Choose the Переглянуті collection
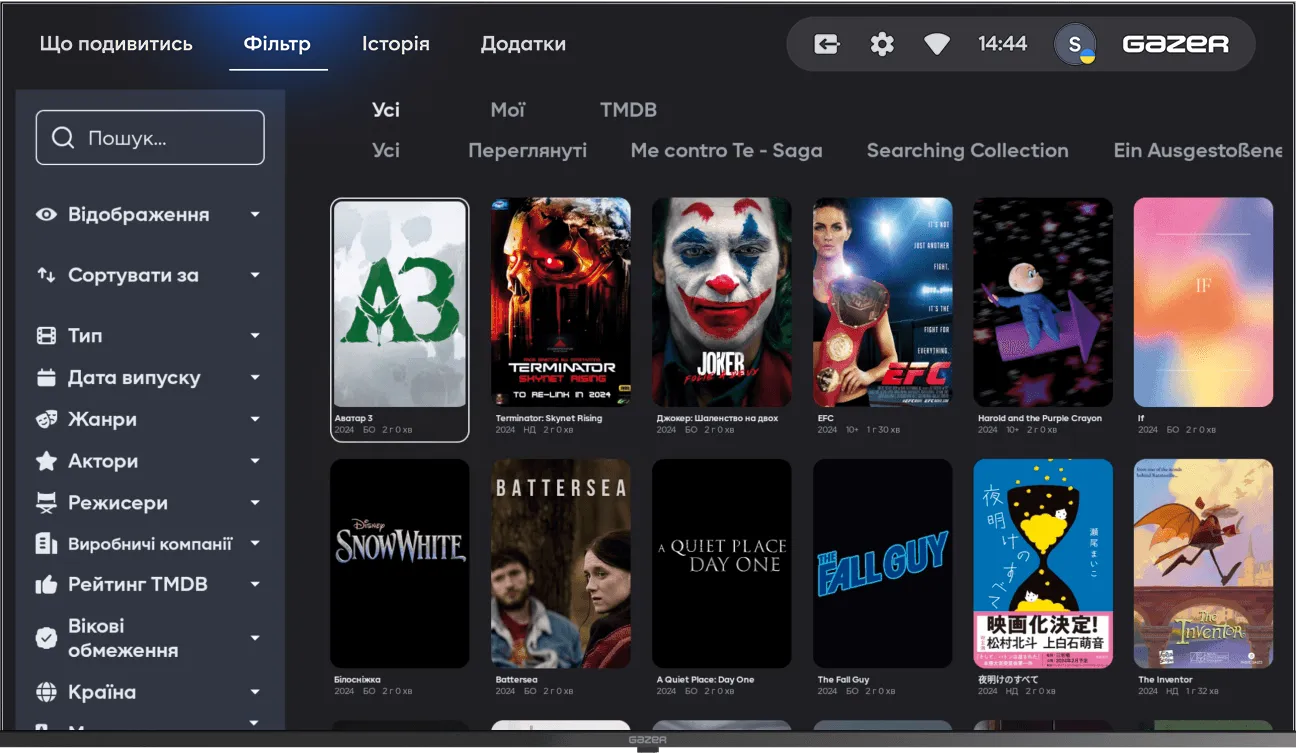Image resolution: width=1296 pixels, height=754 pixels. (x=527, y=150)
